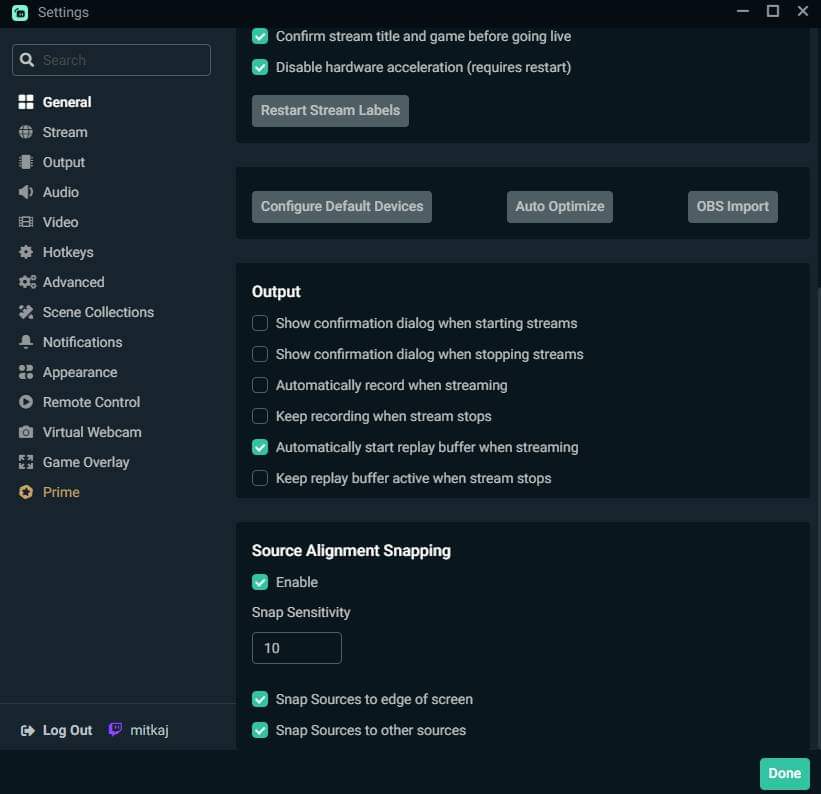Click the Prime star icon

coord(26,492)
